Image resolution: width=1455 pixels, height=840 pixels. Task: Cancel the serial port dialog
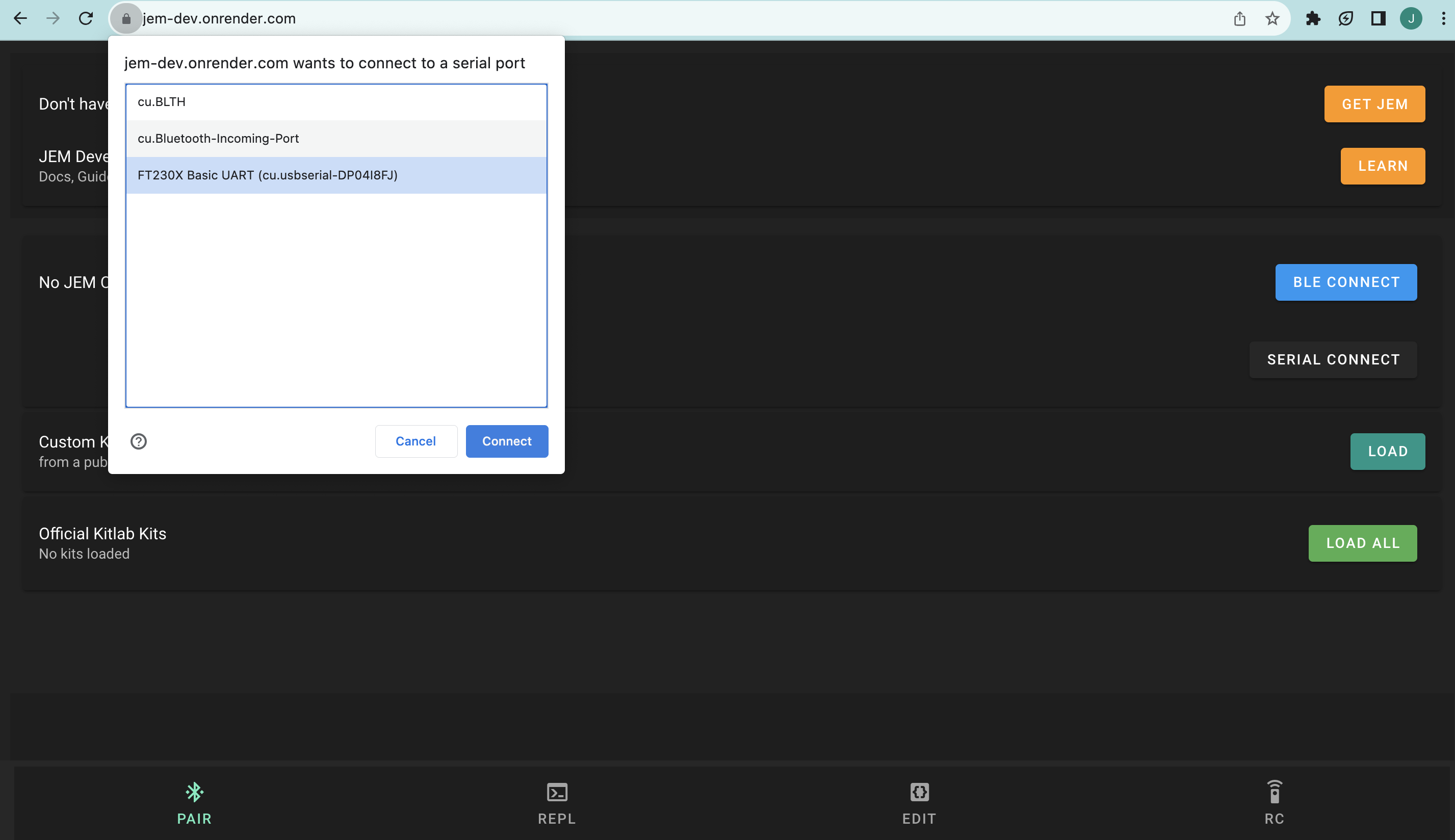(x=415, y=441)
